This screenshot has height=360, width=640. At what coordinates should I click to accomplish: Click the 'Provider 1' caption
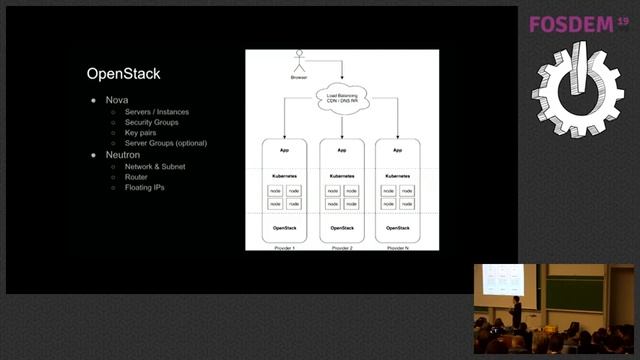[x=284, y=248]
